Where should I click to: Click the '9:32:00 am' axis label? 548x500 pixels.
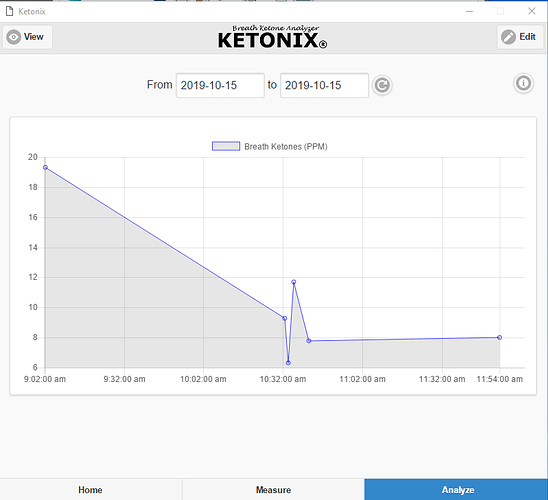click(124, 379)
